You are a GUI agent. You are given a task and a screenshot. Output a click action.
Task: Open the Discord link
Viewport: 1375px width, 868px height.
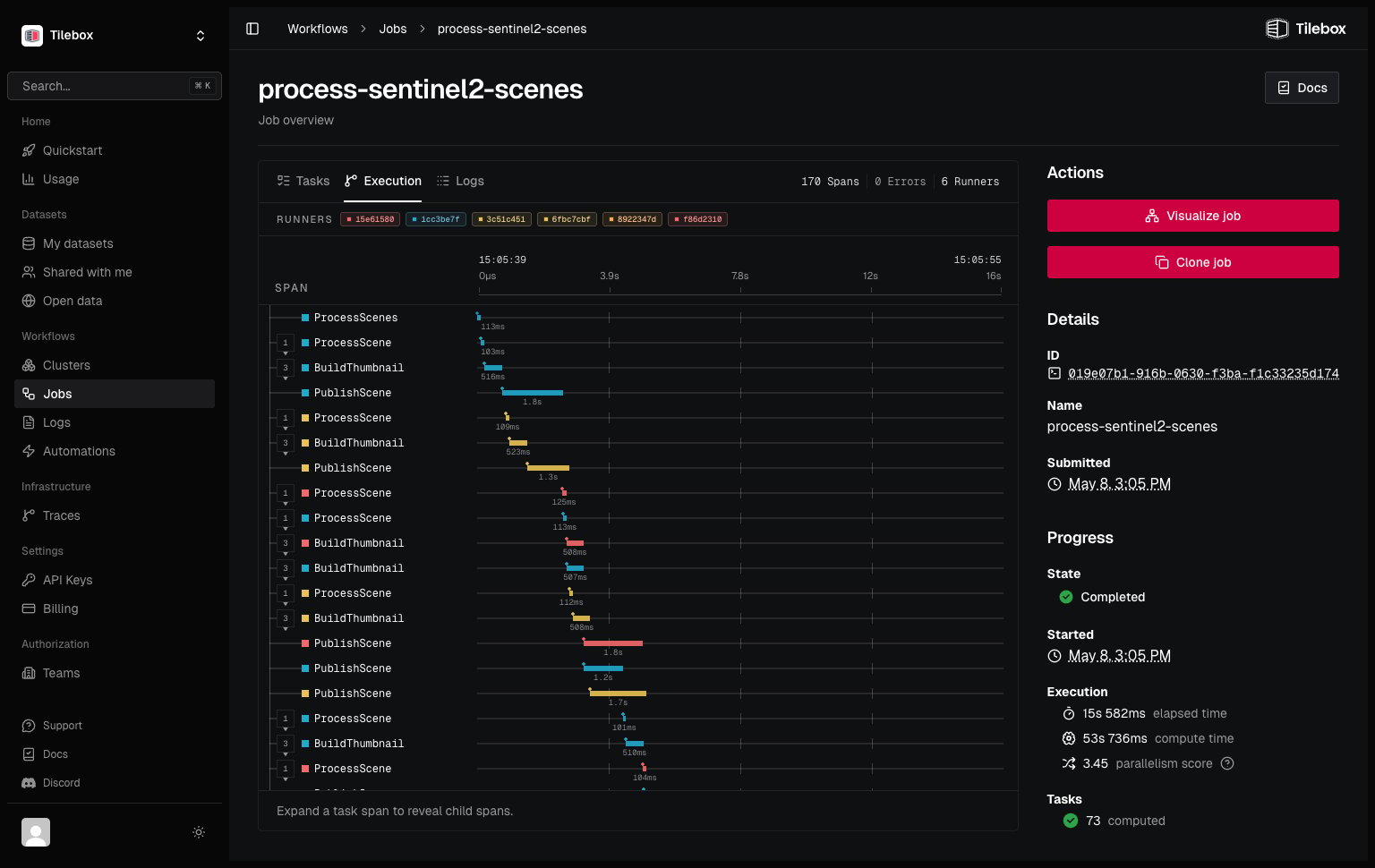pyautogui.click(x=115, y=783)
